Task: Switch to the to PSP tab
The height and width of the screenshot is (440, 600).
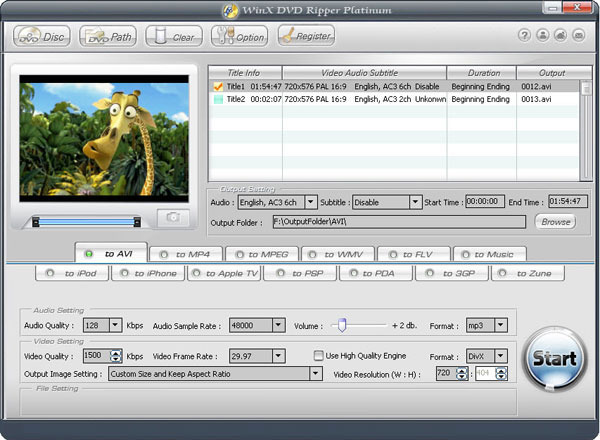Action: coord(300,273)
